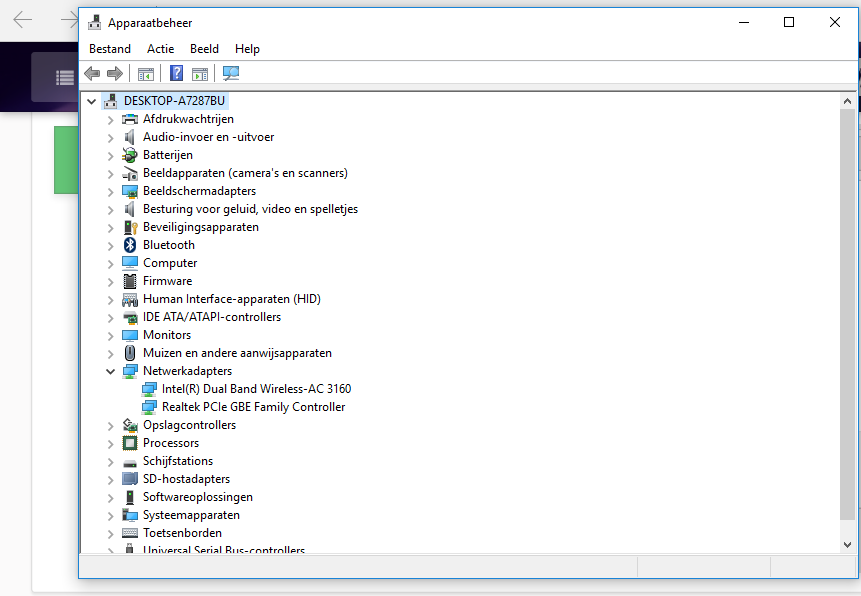861x596 pixels.
Task: Click the vertical scrollbar thumb
Action: 847,314
